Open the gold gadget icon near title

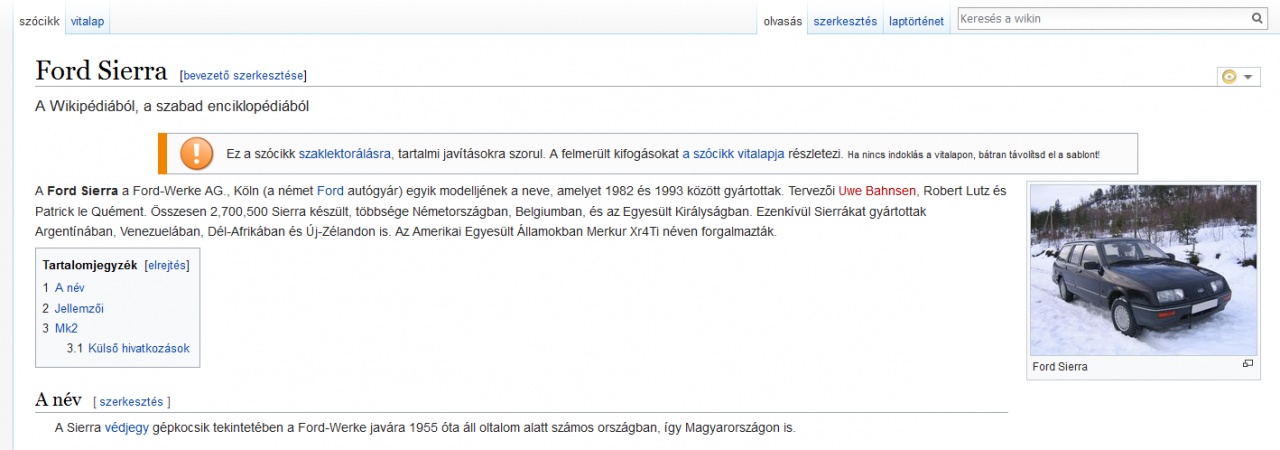pyautogui.click(x=1229, y=77)
